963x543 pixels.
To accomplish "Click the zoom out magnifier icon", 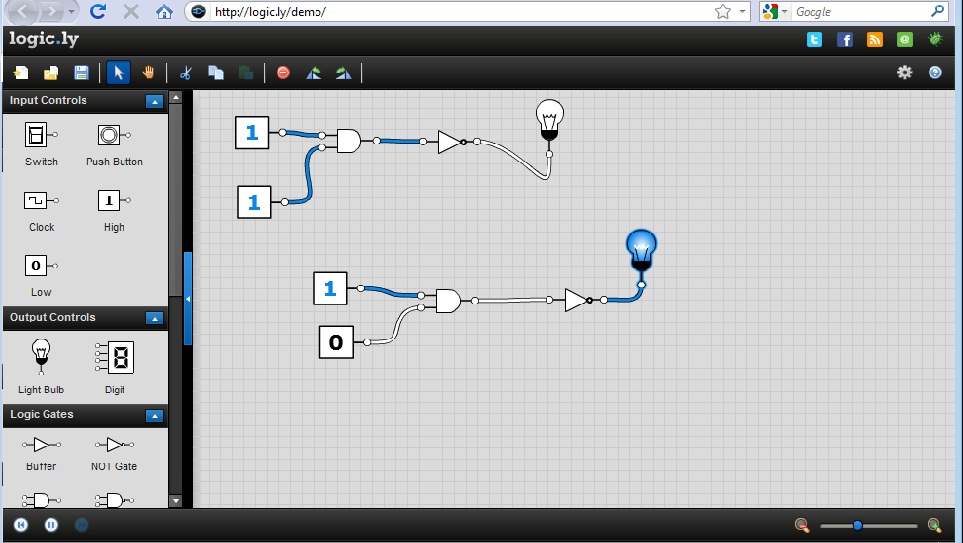I will [801, 525].
